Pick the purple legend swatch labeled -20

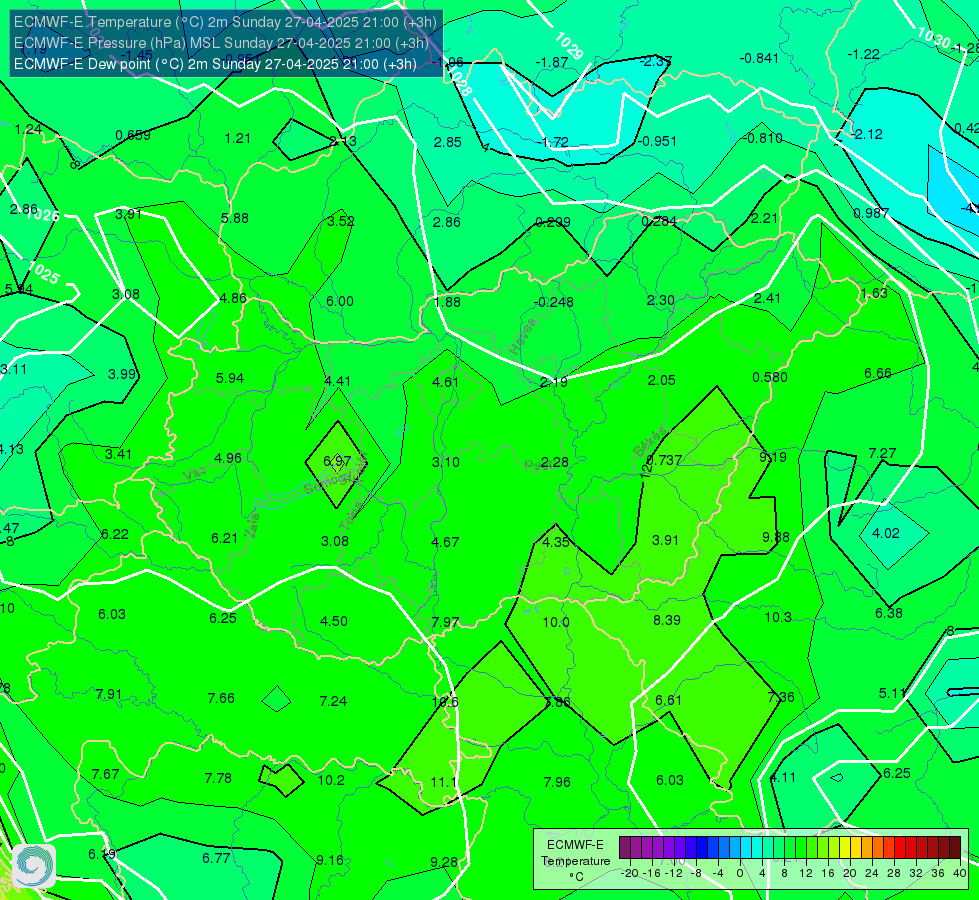click(x=625, y=848)
